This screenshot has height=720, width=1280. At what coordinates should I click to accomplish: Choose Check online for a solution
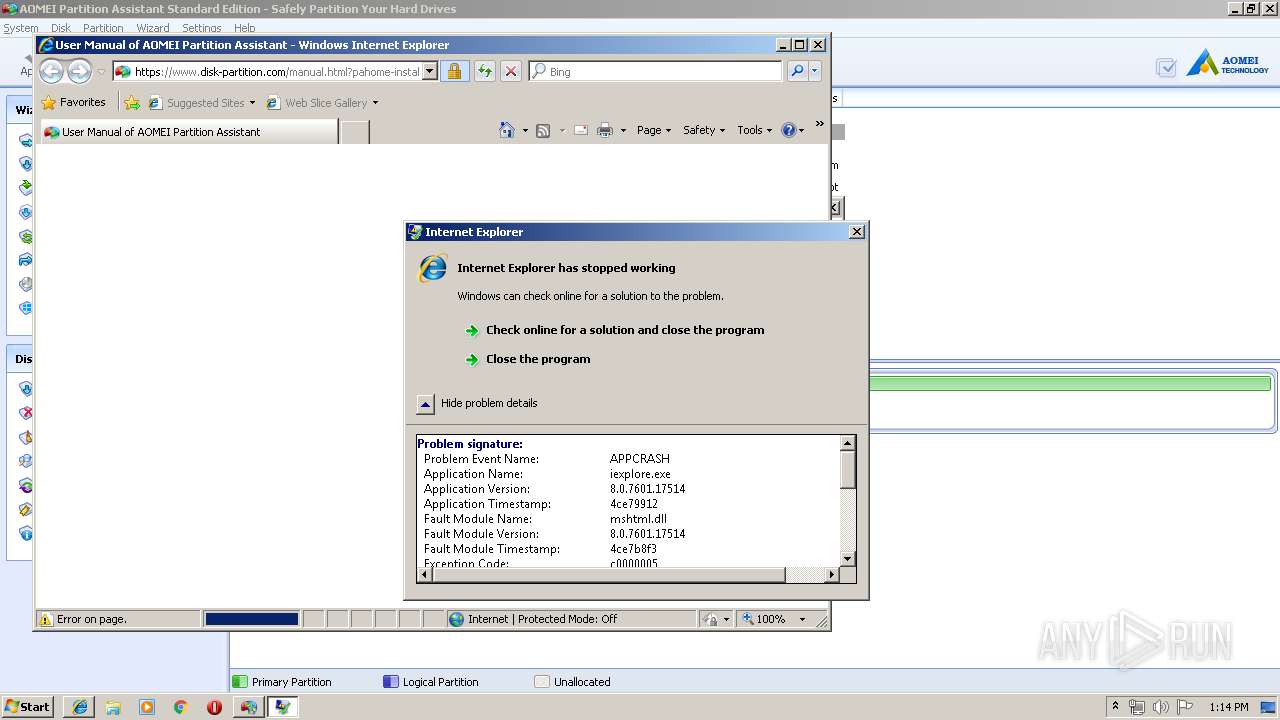(625, 330)
